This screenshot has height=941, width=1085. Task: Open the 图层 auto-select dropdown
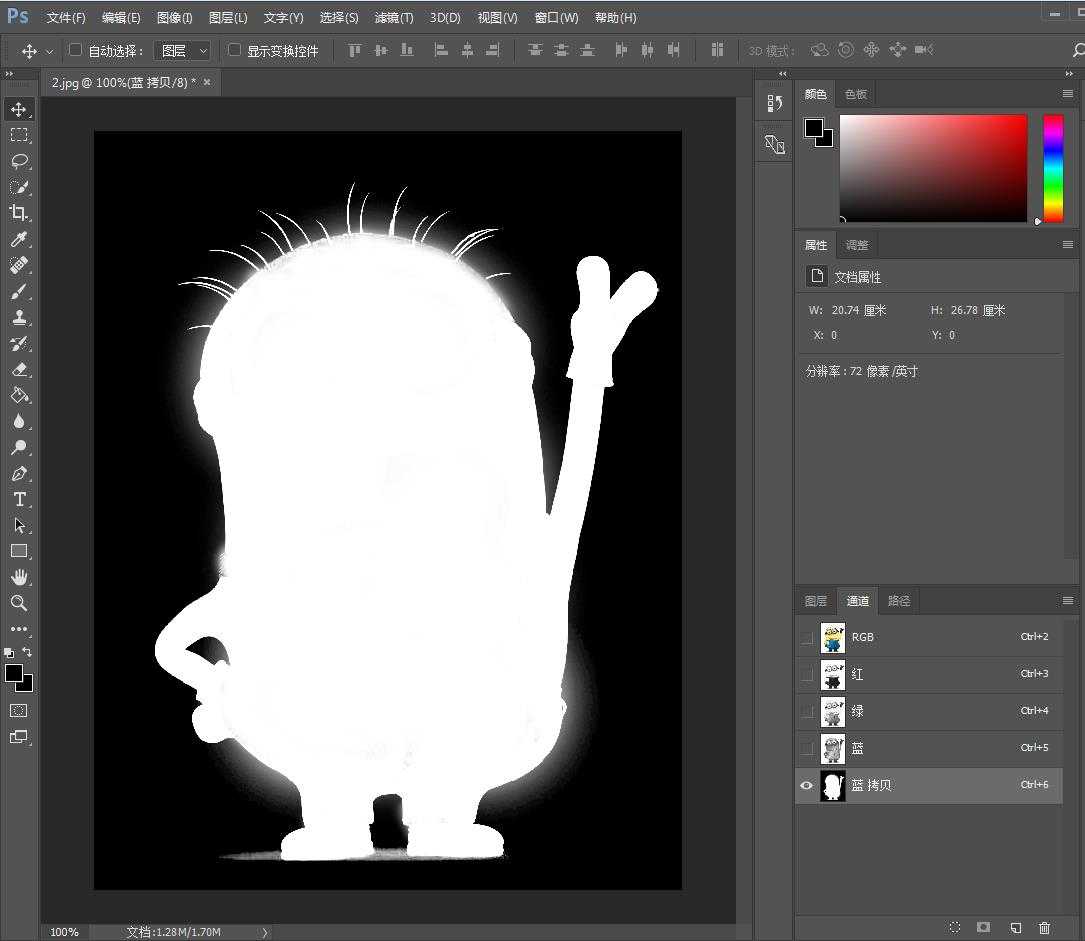point(183,51)
